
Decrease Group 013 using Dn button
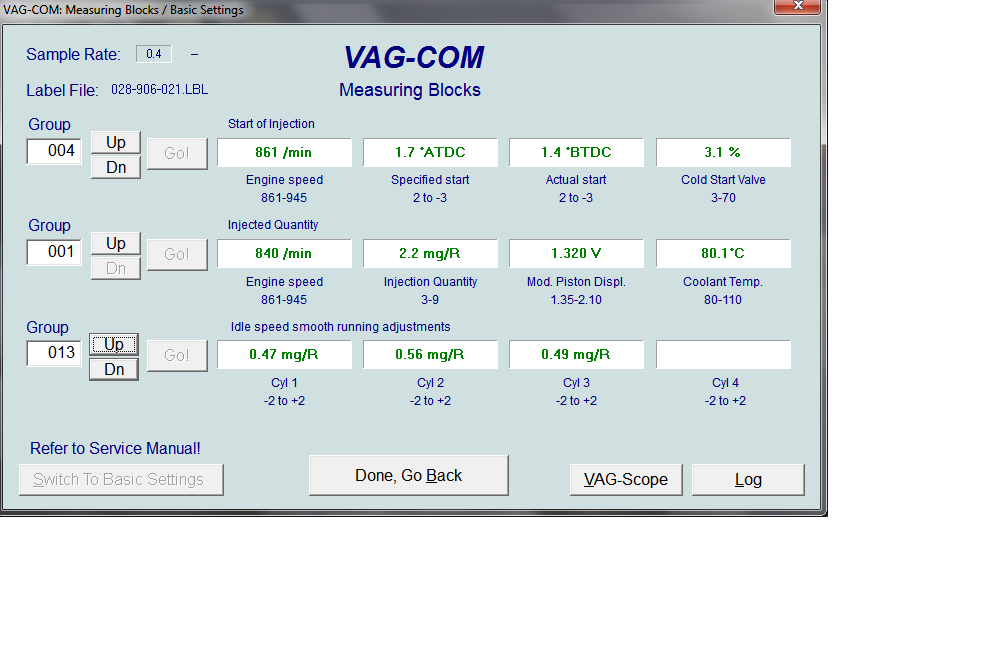coord(114,369)
